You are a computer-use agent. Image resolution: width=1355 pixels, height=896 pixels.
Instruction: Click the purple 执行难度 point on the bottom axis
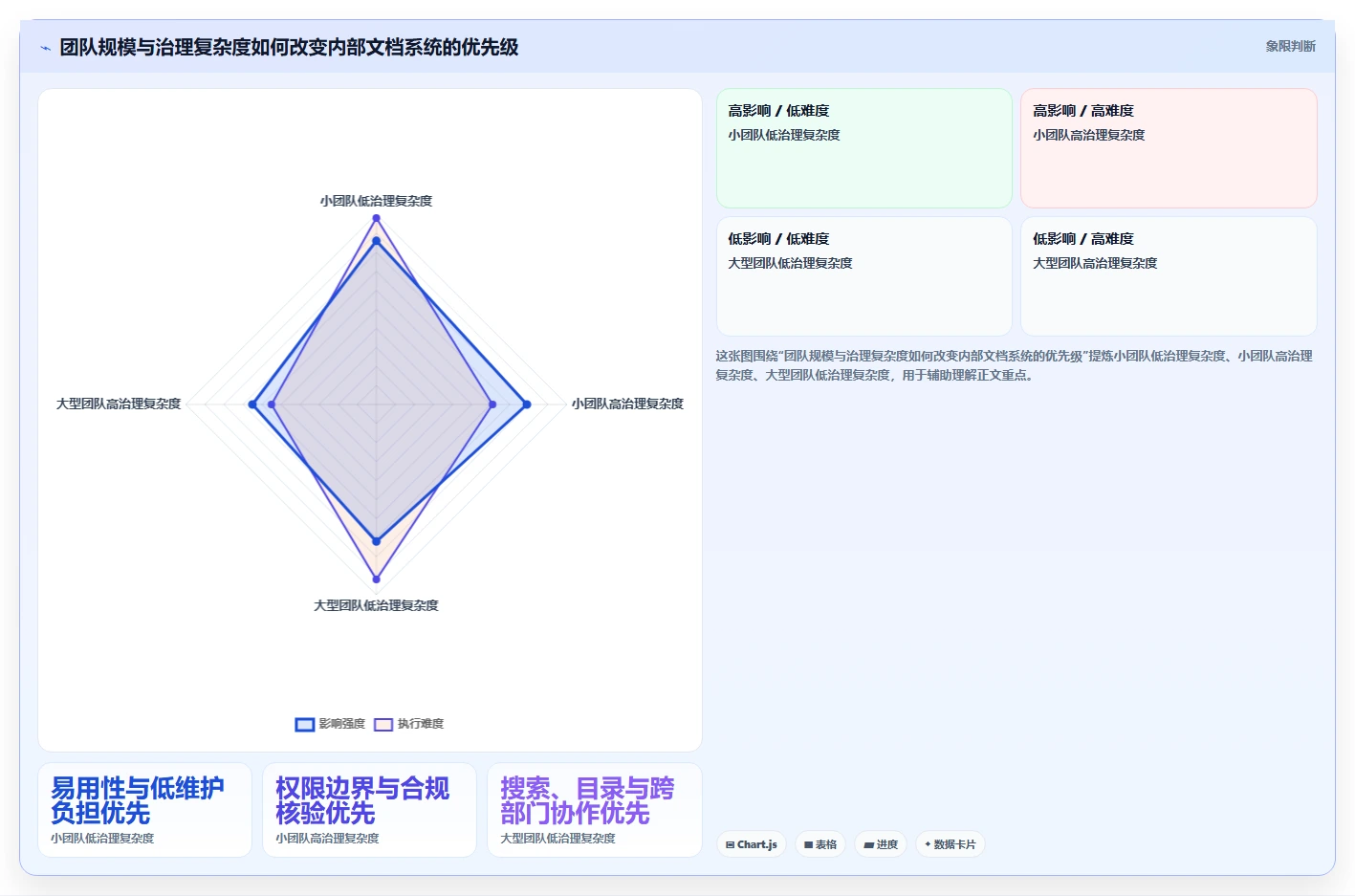(x=376, y=579)
